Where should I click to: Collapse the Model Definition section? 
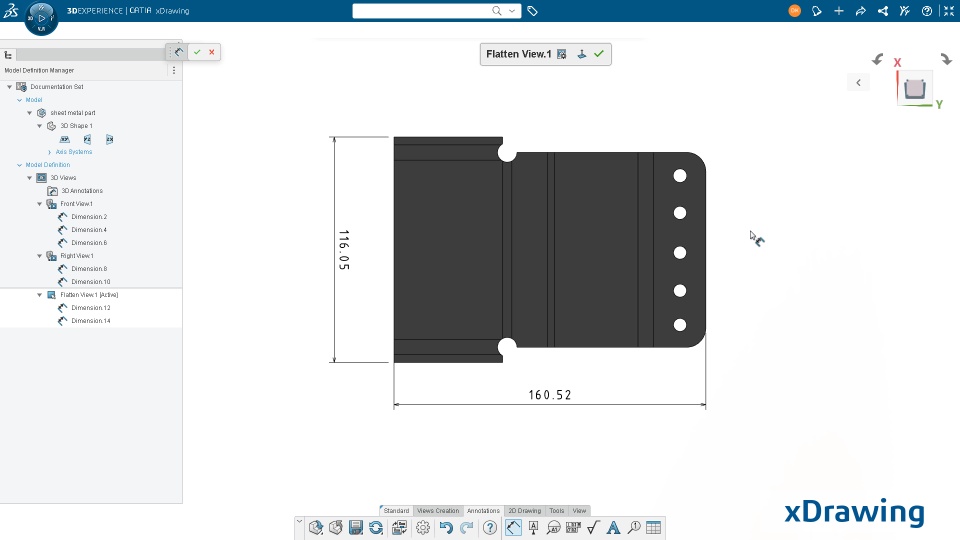coord(20,165)
